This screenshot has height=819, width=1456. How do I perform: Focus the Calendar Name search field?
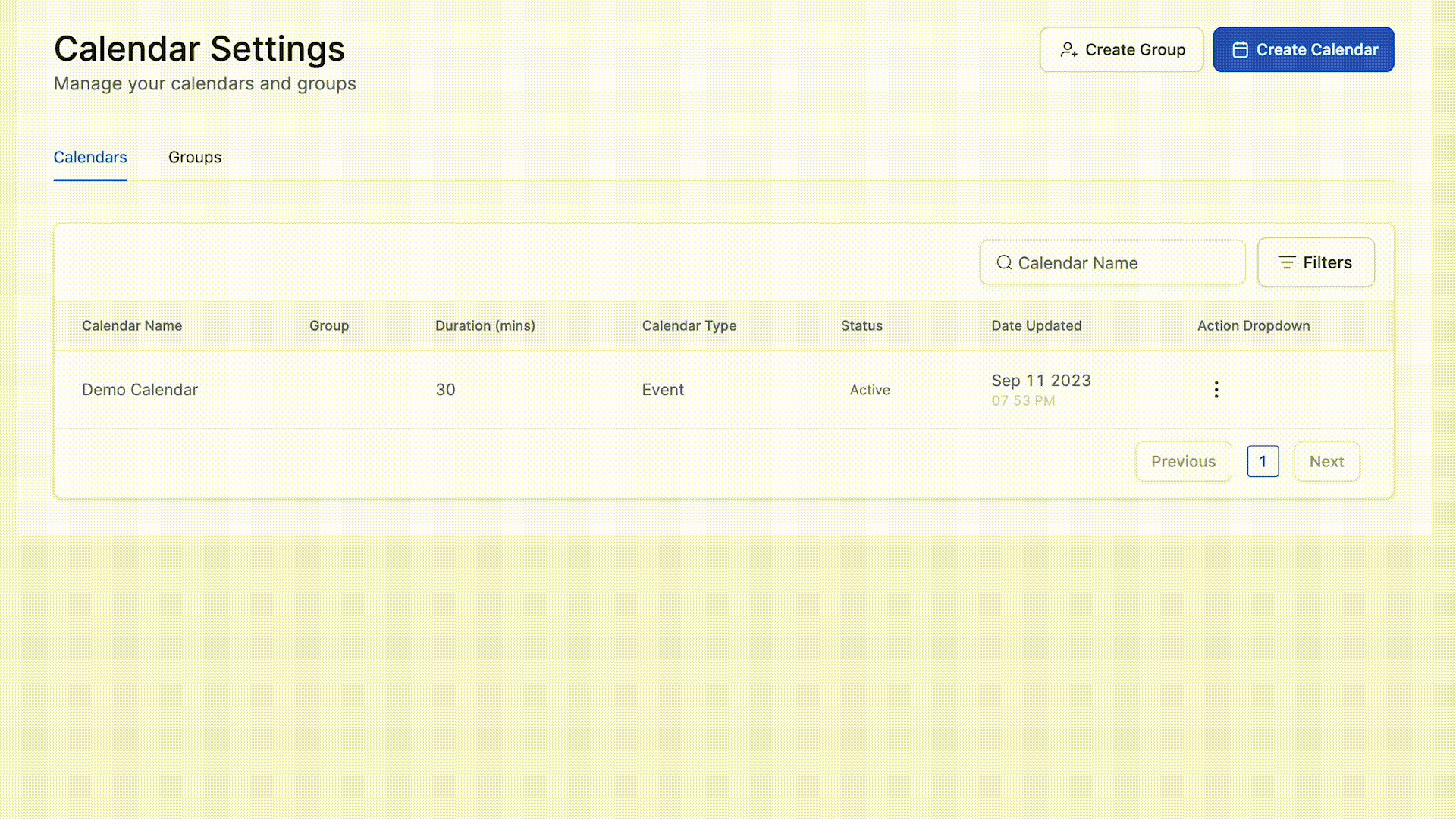click(1122, 263)
